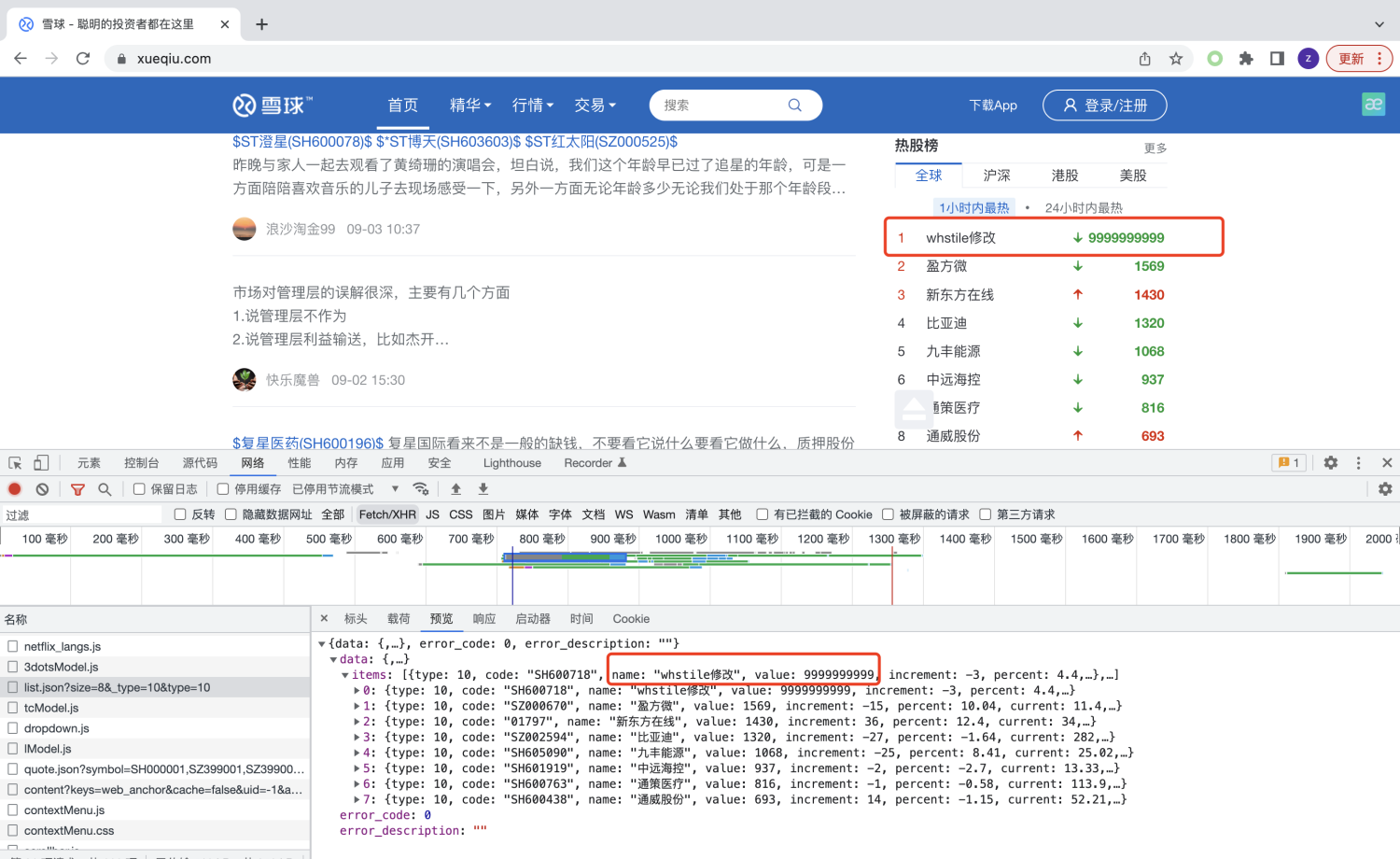Screen dimensions: 1400x859
Task: Click the 登录/注册 button
Action: coord(1105,106)
